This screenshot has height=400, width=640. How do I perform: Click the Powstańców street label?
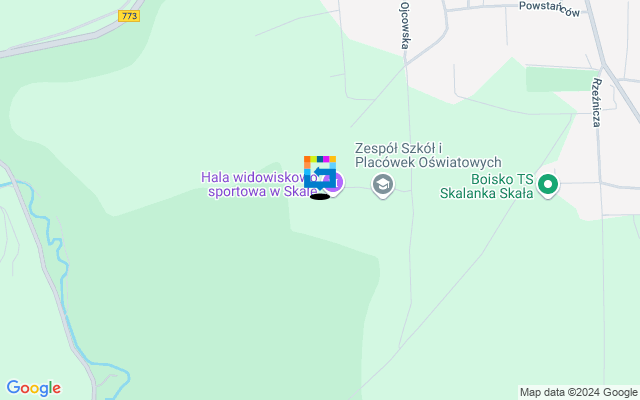pyautogui.click(x=549, y=9)
